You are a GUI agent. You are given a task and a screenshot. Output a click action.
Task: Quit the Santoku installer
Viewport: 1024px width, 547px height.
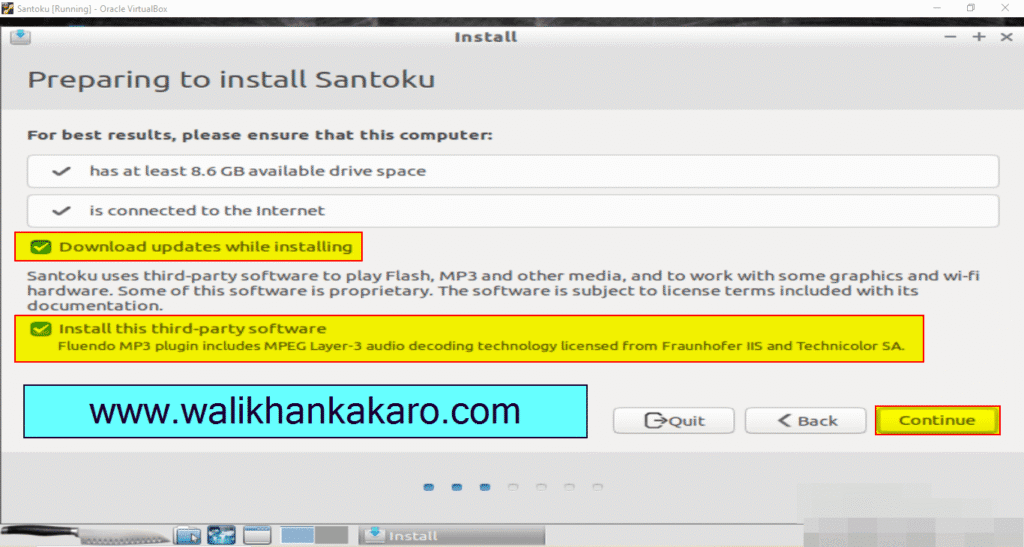pos(673,421)
